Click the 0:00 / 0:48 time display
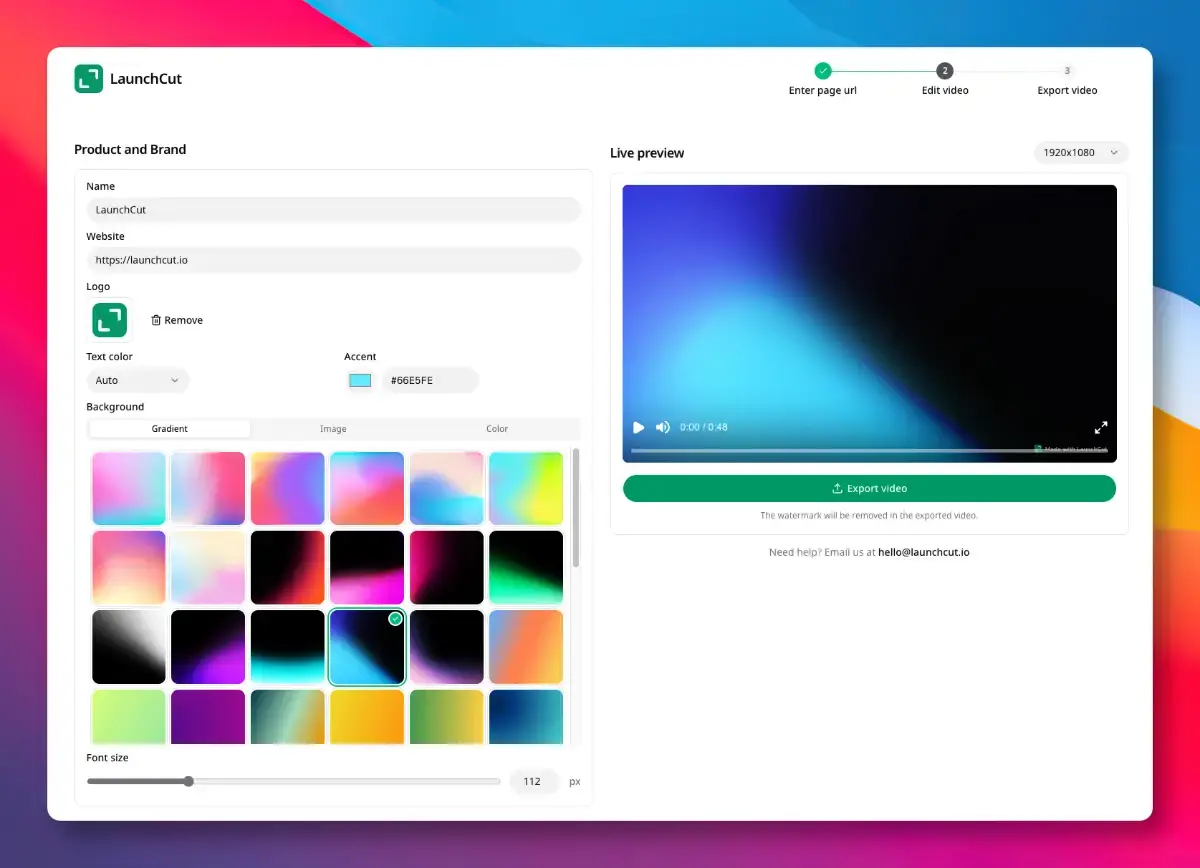 pyautogui.click(x=704, y=427)
